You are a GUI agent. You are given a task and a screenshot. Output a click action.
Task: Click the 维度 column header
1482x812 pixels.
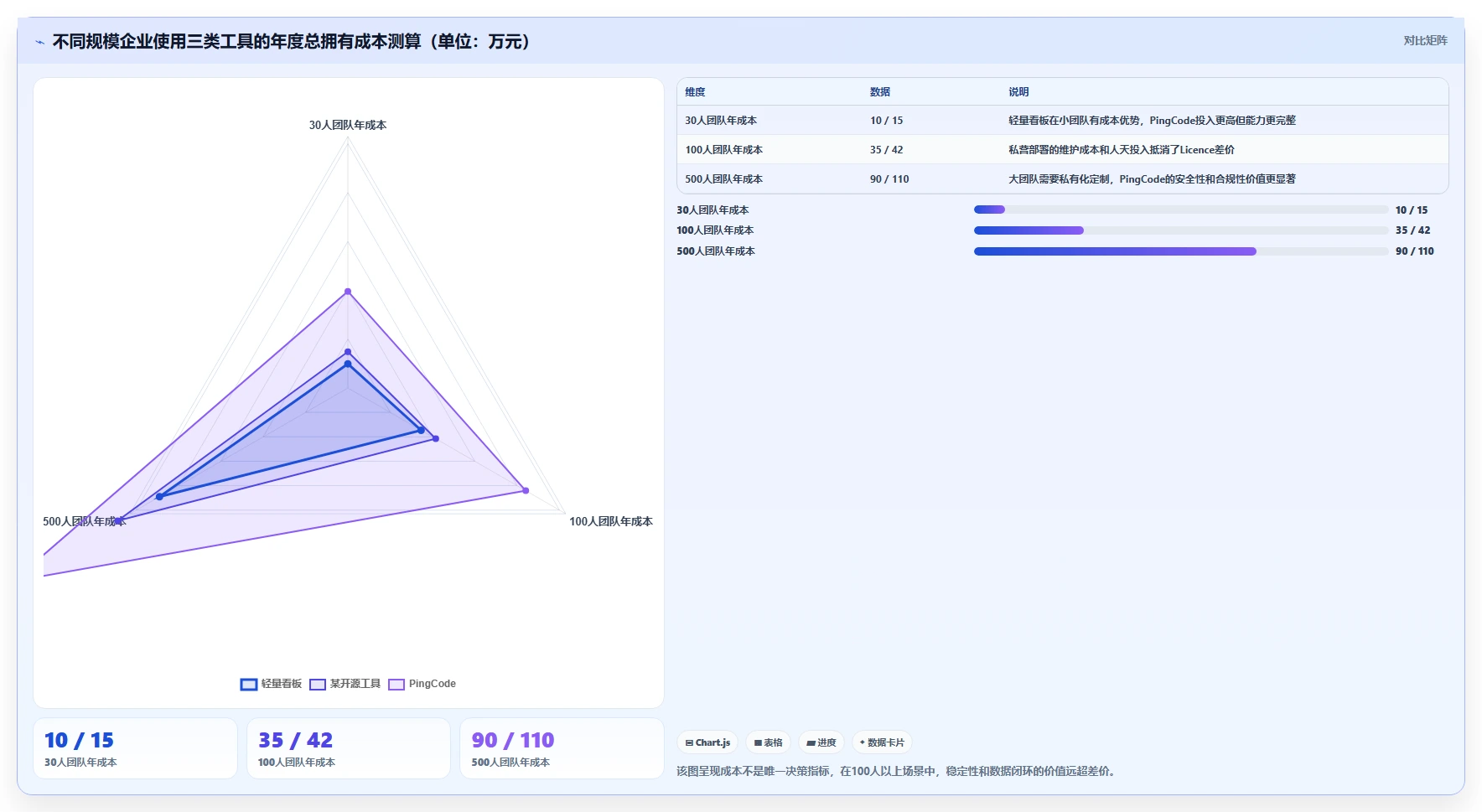[x=695, y=92]
